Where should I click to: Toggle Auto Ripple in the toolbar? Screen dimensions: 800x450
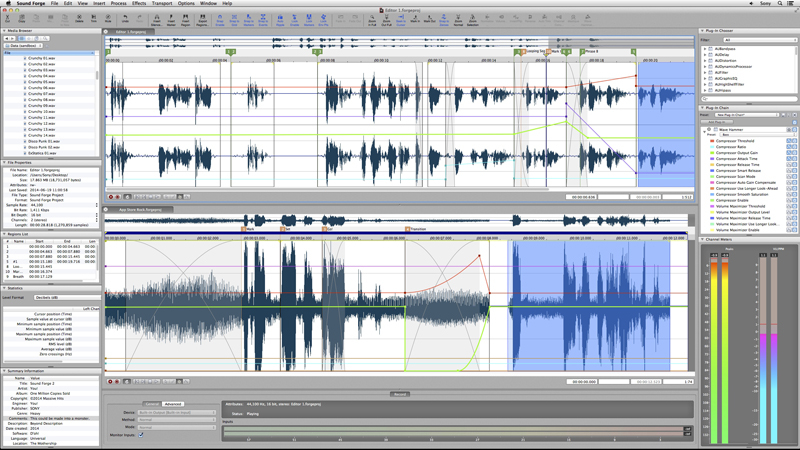point(280,20)
